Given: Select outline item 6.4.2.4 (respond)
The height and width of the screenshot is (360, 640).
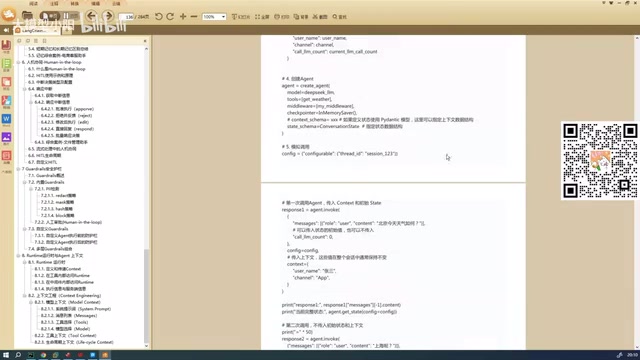Looking at the screenshot, I should [67, 129].
